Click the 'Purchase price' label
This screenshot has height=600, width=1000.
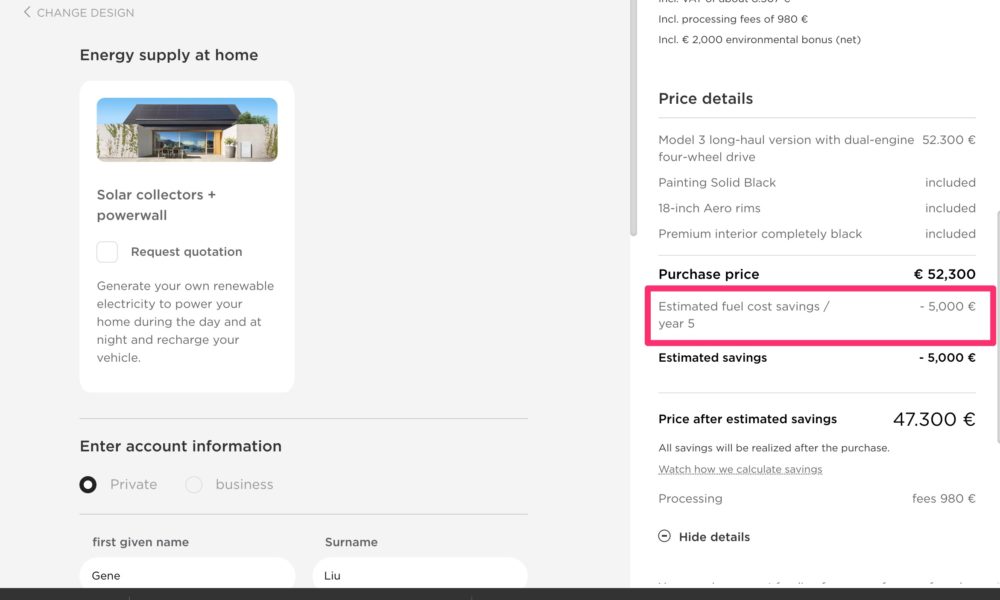709,274
